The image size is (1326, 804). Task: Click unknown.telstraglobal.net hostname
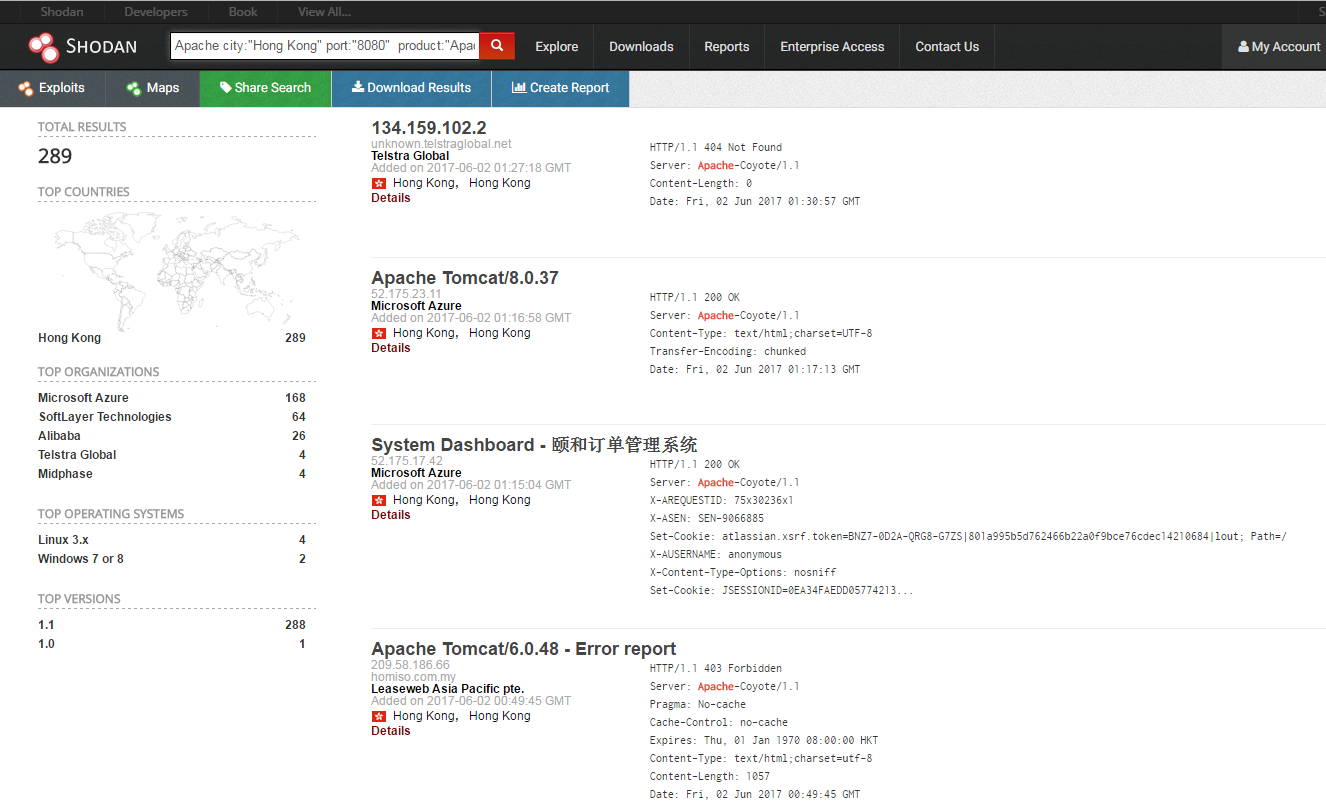click(x=441, y=144)
